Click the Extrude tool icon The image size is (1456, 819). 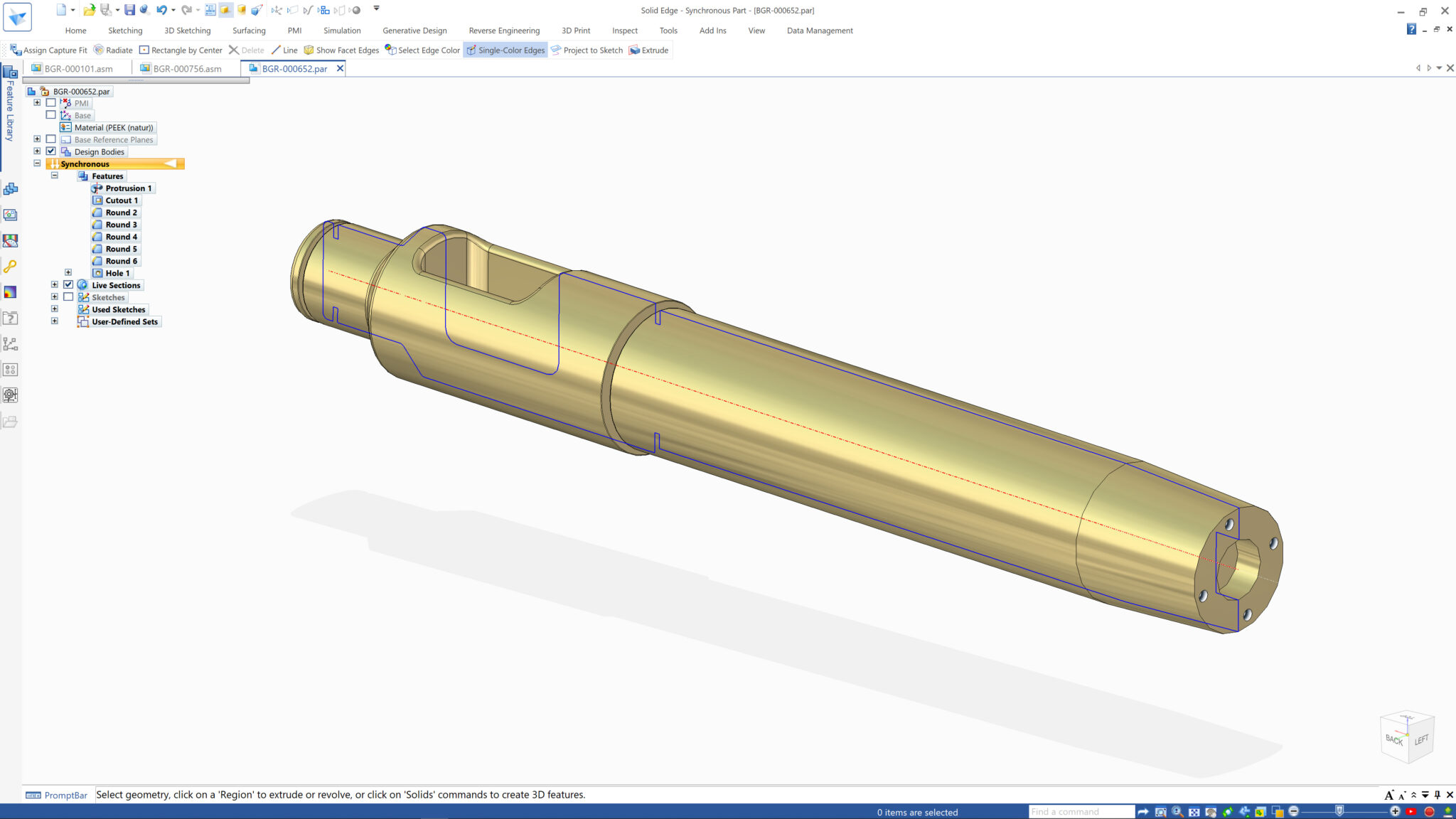point(635,50)
